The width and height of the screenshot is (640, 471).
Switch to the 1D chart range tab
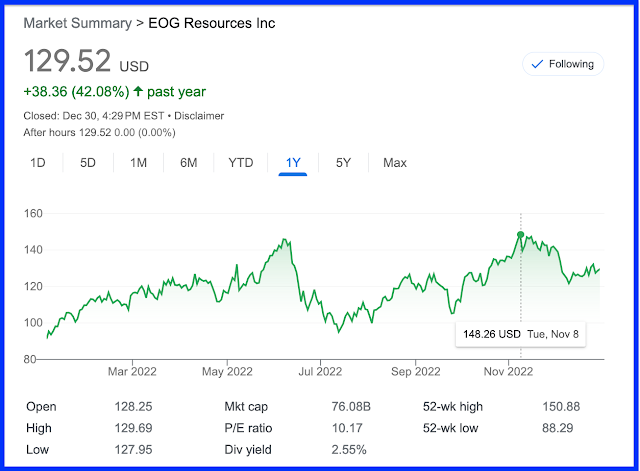tap(38, 163)
